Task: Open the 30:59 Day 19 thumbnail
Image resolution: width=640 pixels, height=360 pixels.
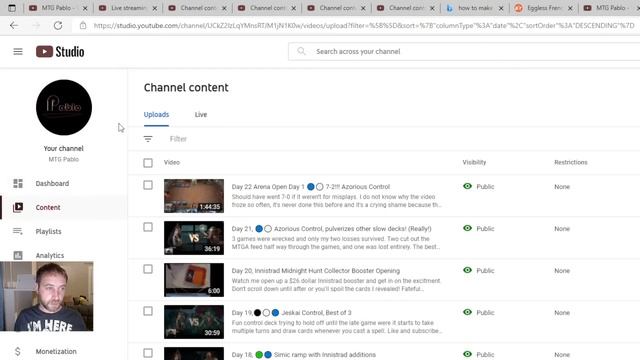Action: click(x=194, y=322)
